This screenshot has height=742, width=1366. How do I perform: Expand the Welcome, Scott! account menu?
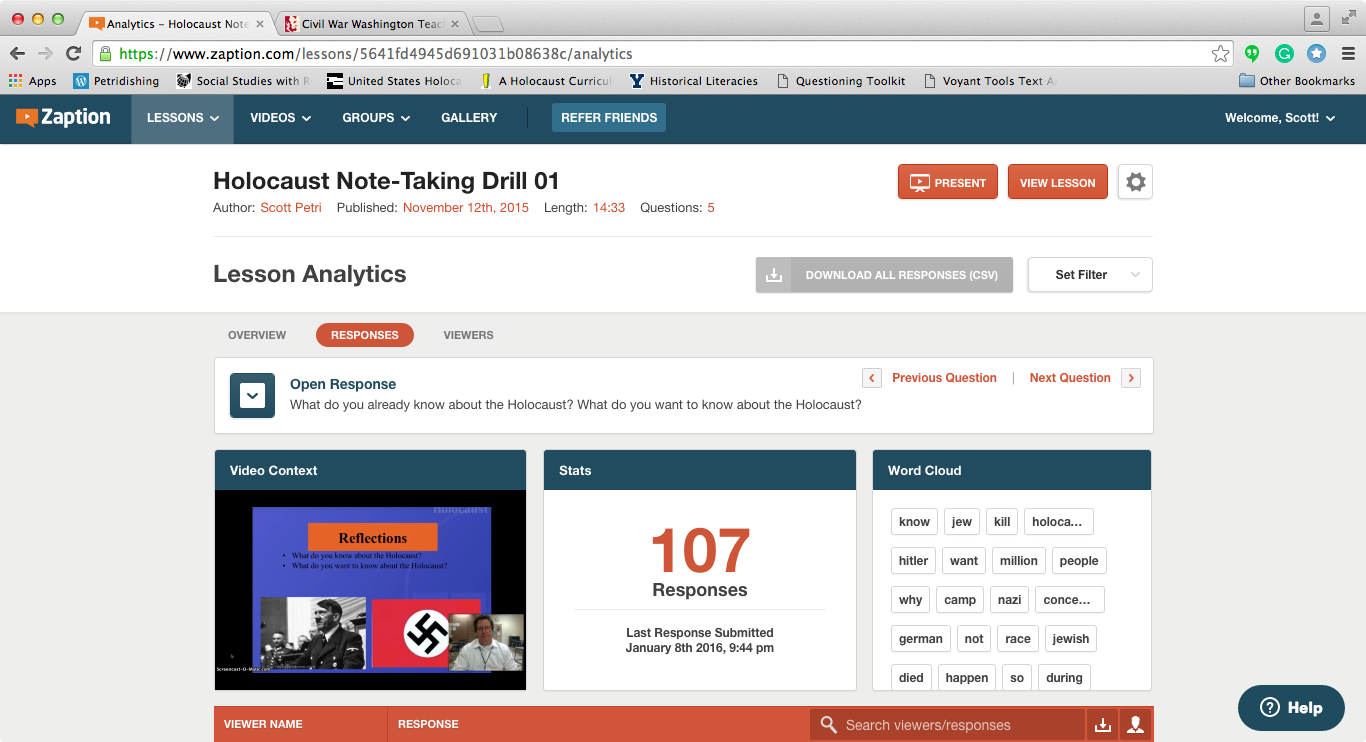point(1280,118)
